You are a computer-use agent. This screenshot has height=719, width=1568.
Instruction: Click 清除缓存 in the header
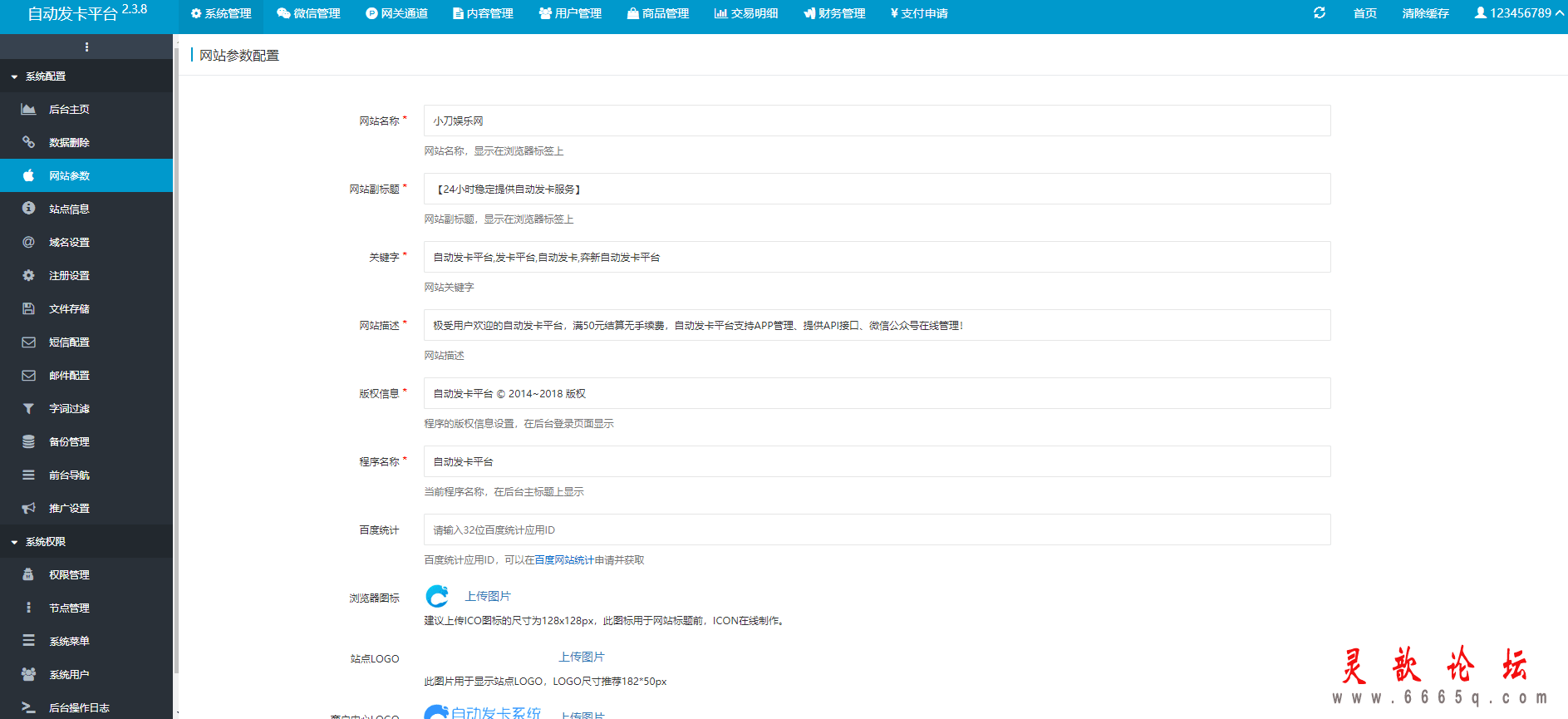tap(1425, 13)
